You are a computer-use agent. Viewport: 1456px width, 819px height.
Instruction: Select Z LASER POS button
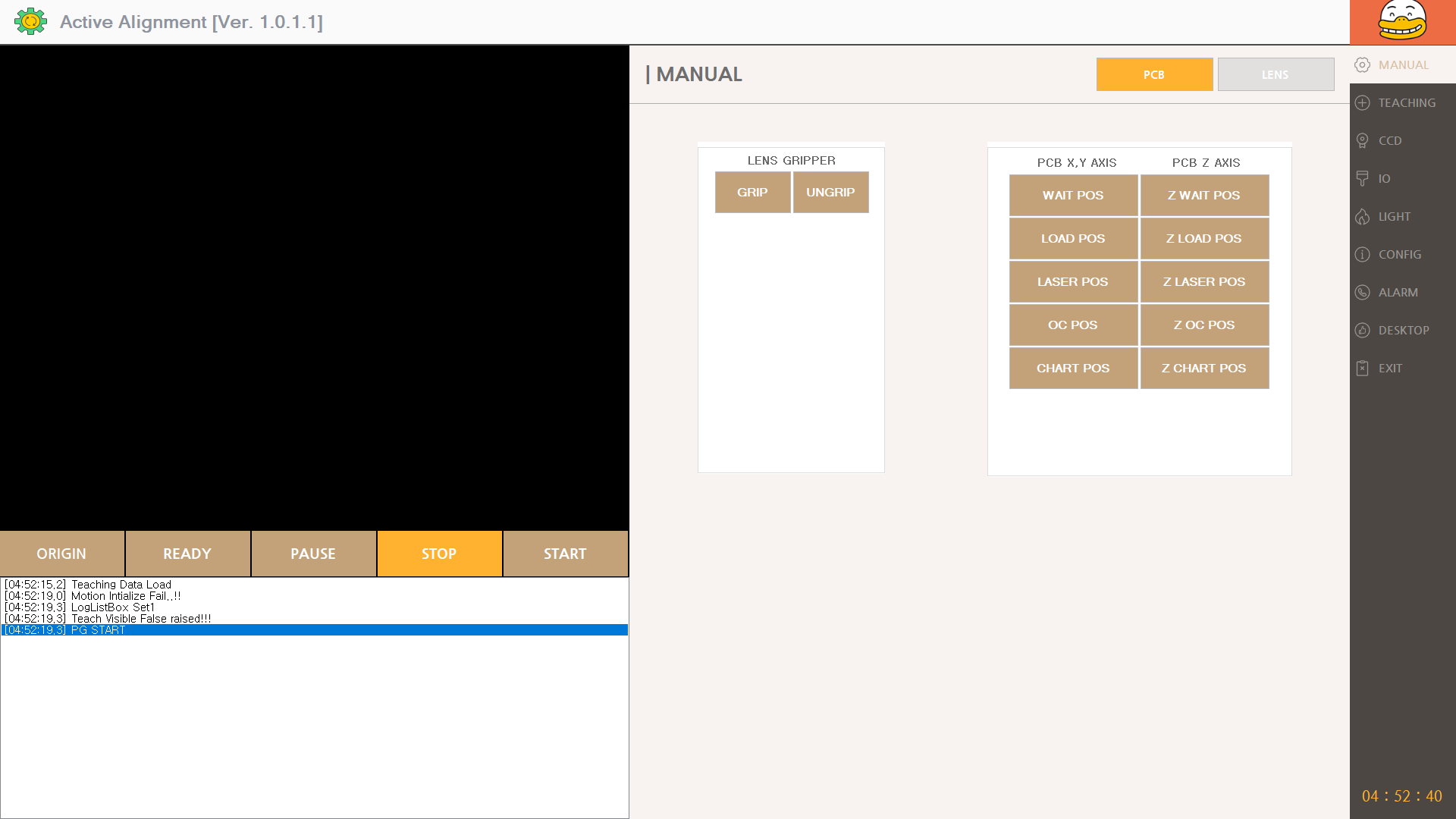coord(1204,282)
